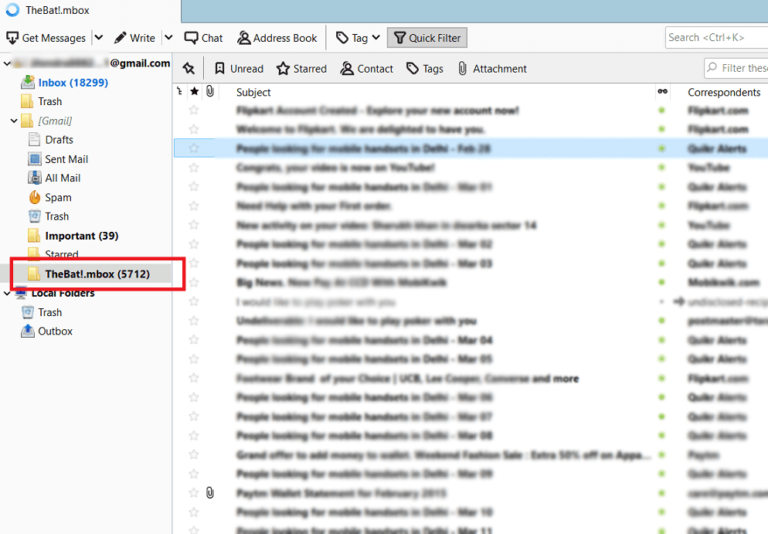Open the Chat button
This screenshot has height=534, width=768.
click(203, 38)
